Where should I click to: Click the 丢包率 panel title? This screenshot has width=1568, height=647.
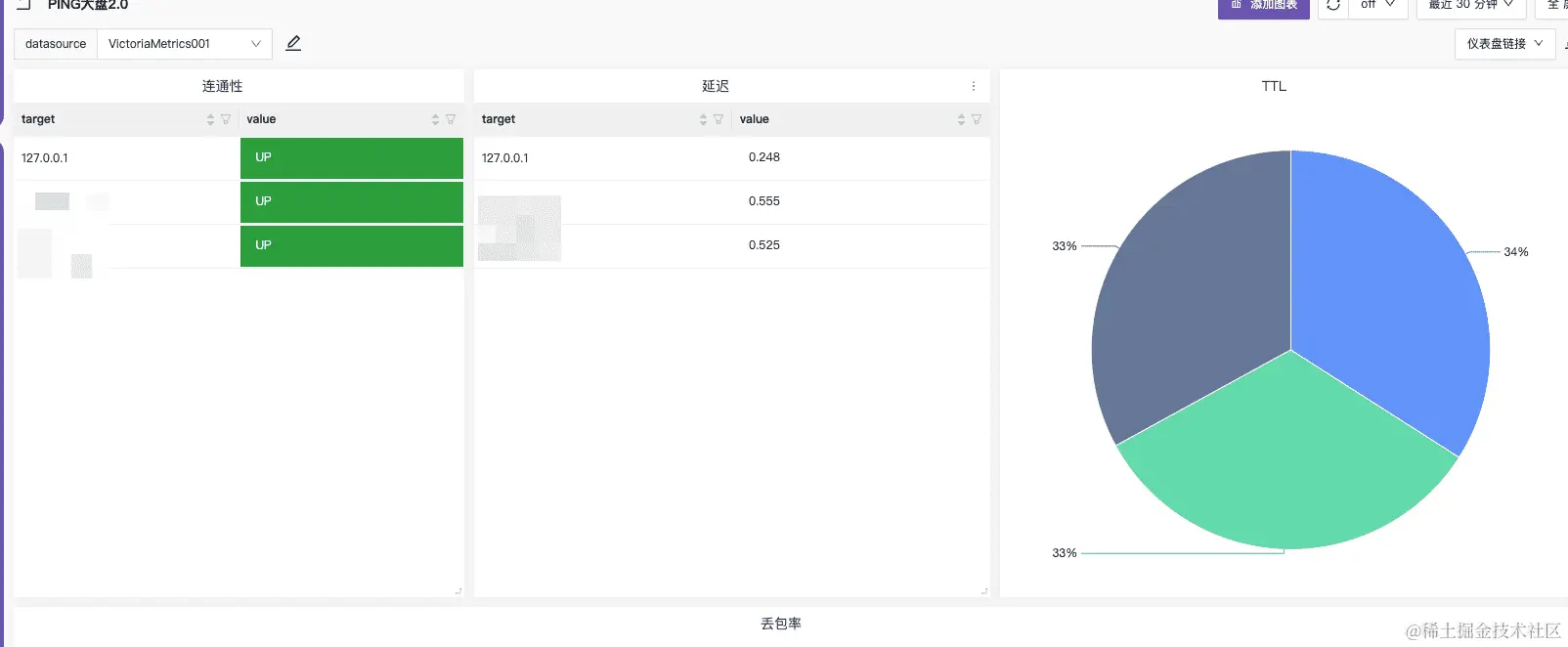tap(781, 624)
